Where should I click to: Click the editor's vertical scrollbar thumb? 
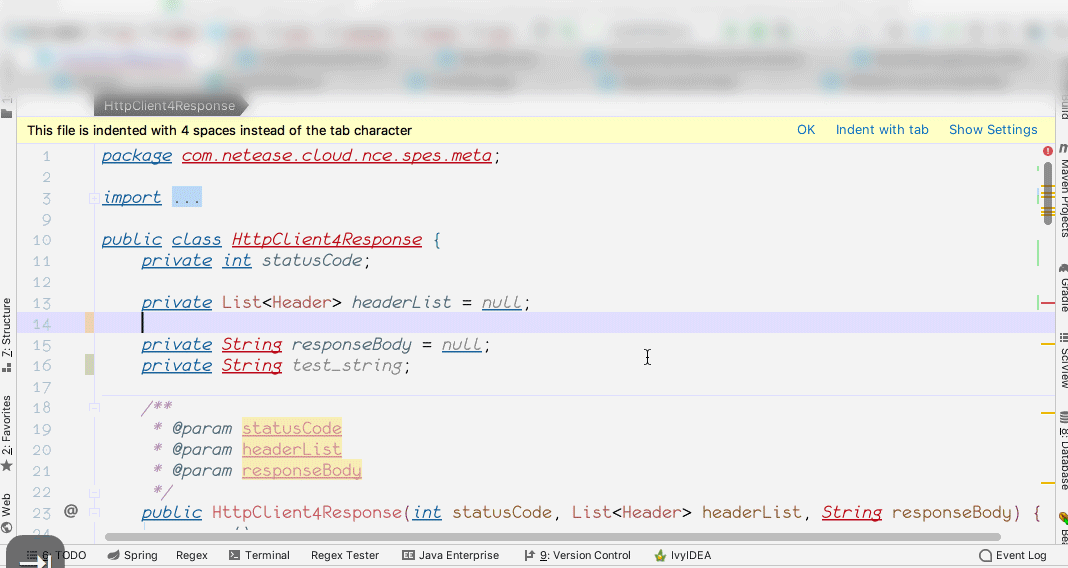tap(1048, 193)
